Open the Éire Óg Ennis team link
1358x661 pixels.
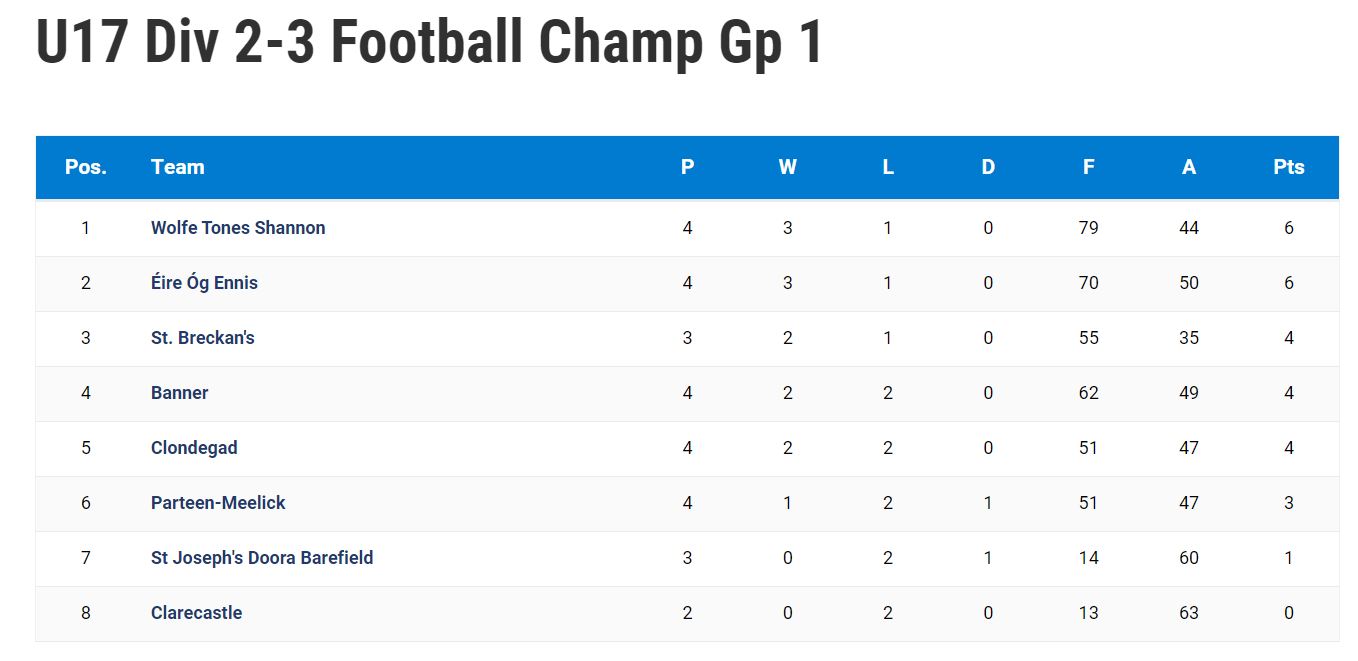[204, 283]
